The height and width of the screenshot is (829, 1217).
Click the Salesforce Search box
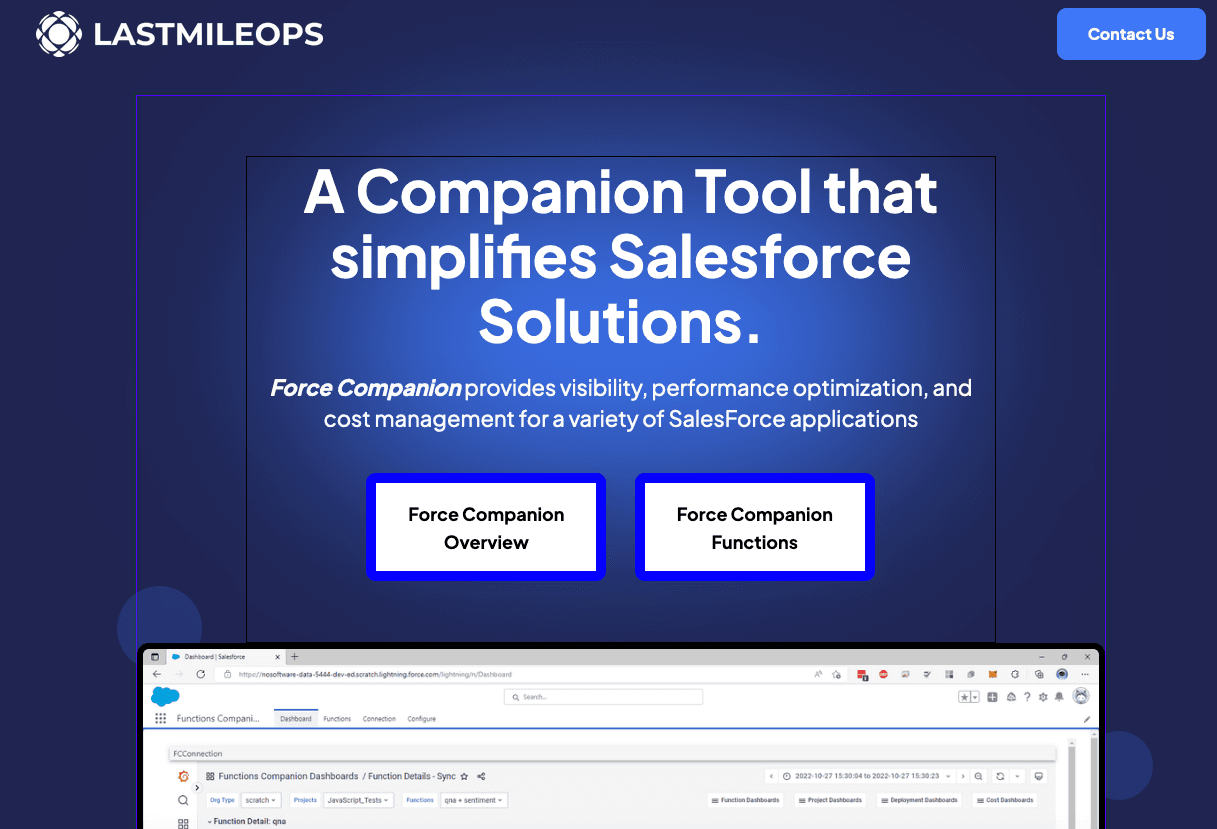(603, 697)
